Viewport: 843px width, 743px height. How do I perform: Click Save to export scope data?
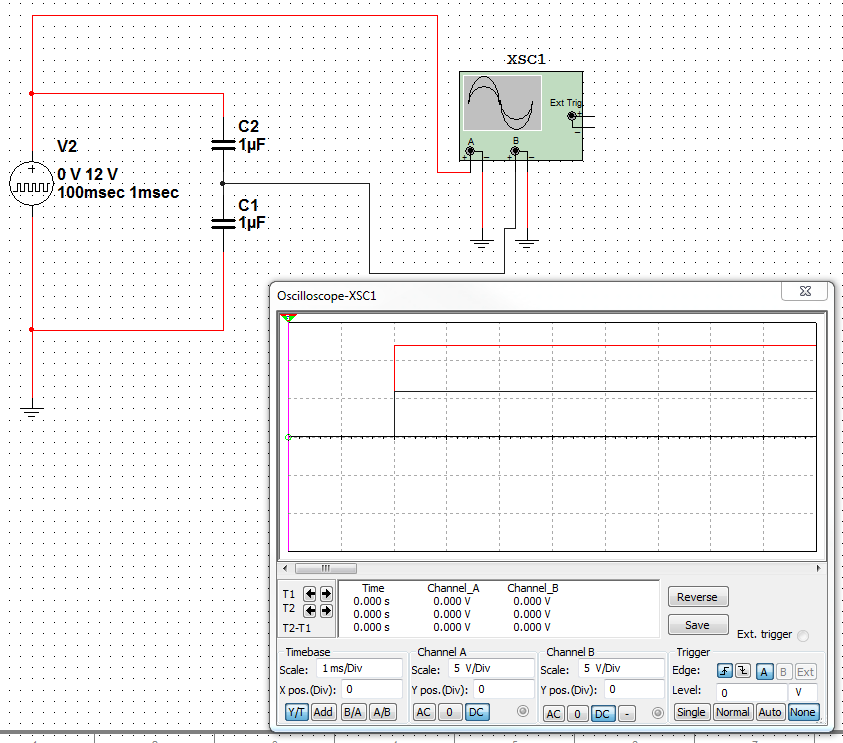coord(697,625)
